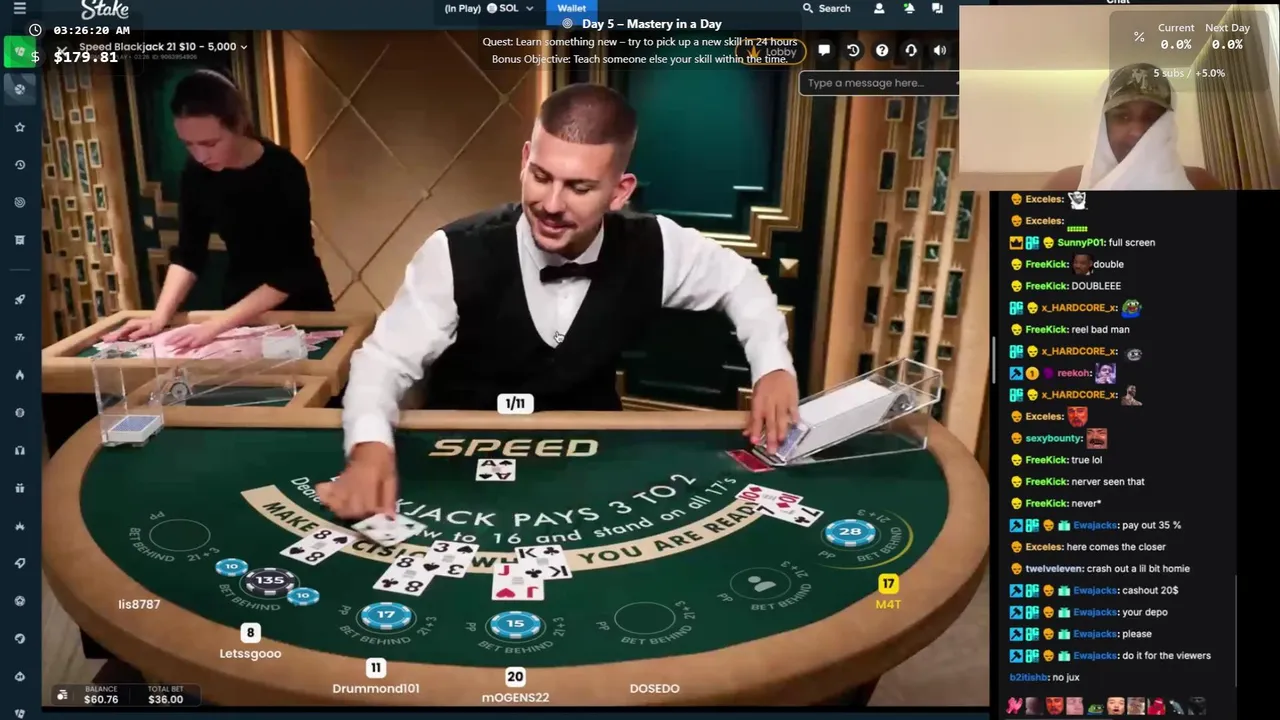Image resolution: width=1280 pixels, height=720 pixels.
Task: Open the Search in the top bar
Action: (826, 8)
